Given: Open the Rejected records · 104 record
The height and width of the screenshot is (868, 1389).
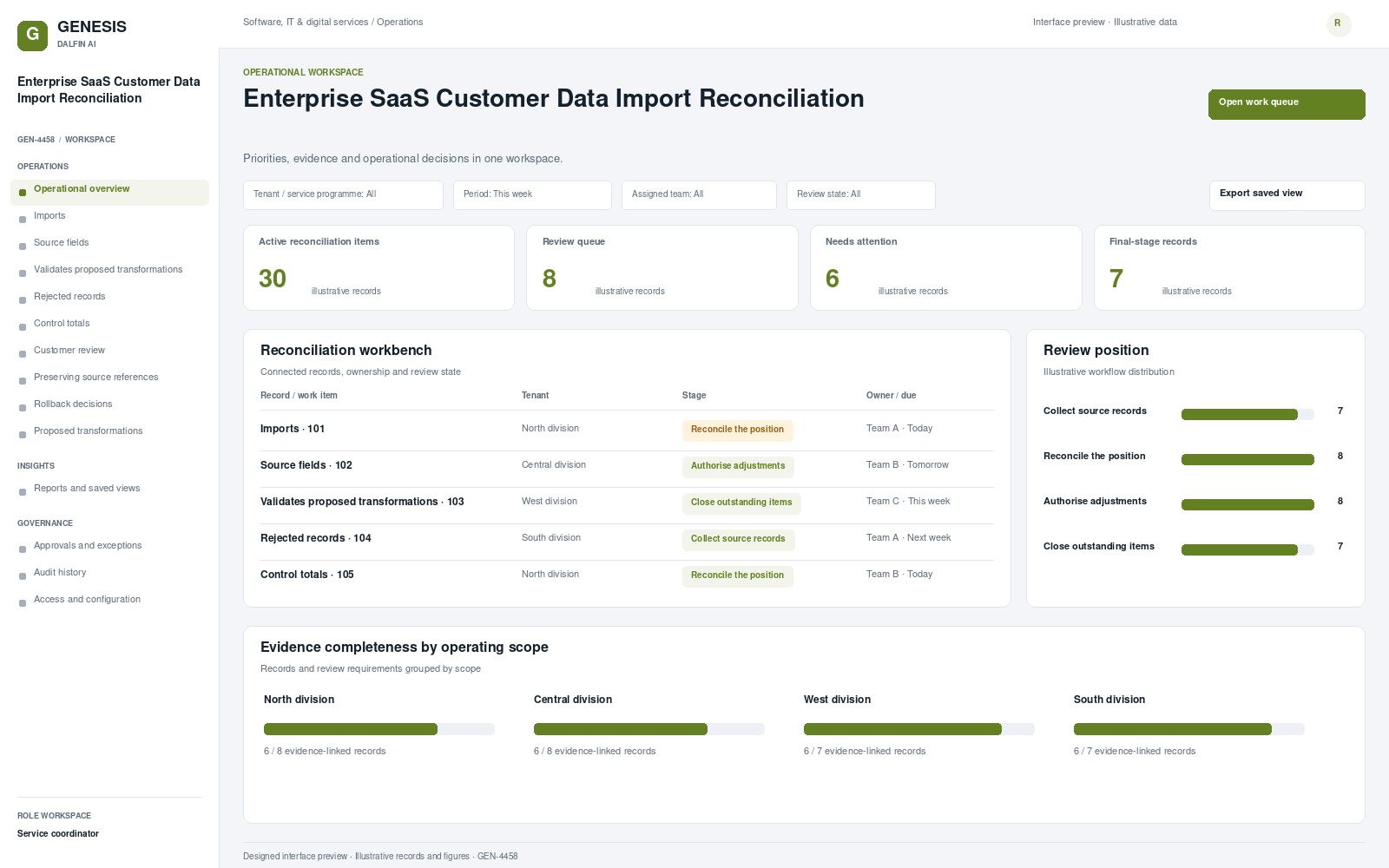Looking at the screenshot, I should (316, 538).
